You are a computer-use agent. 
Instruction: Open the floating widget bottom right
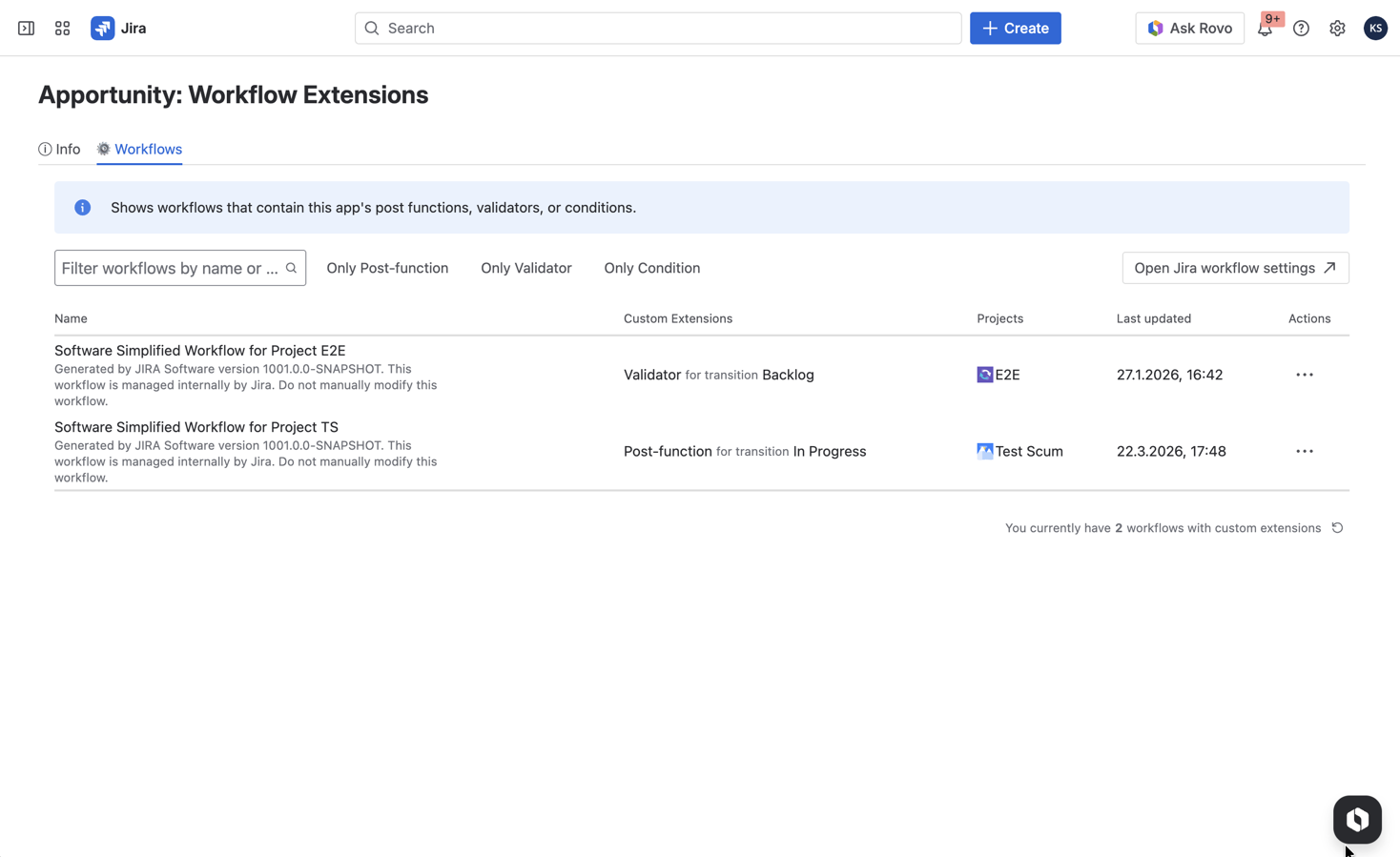1356,819
